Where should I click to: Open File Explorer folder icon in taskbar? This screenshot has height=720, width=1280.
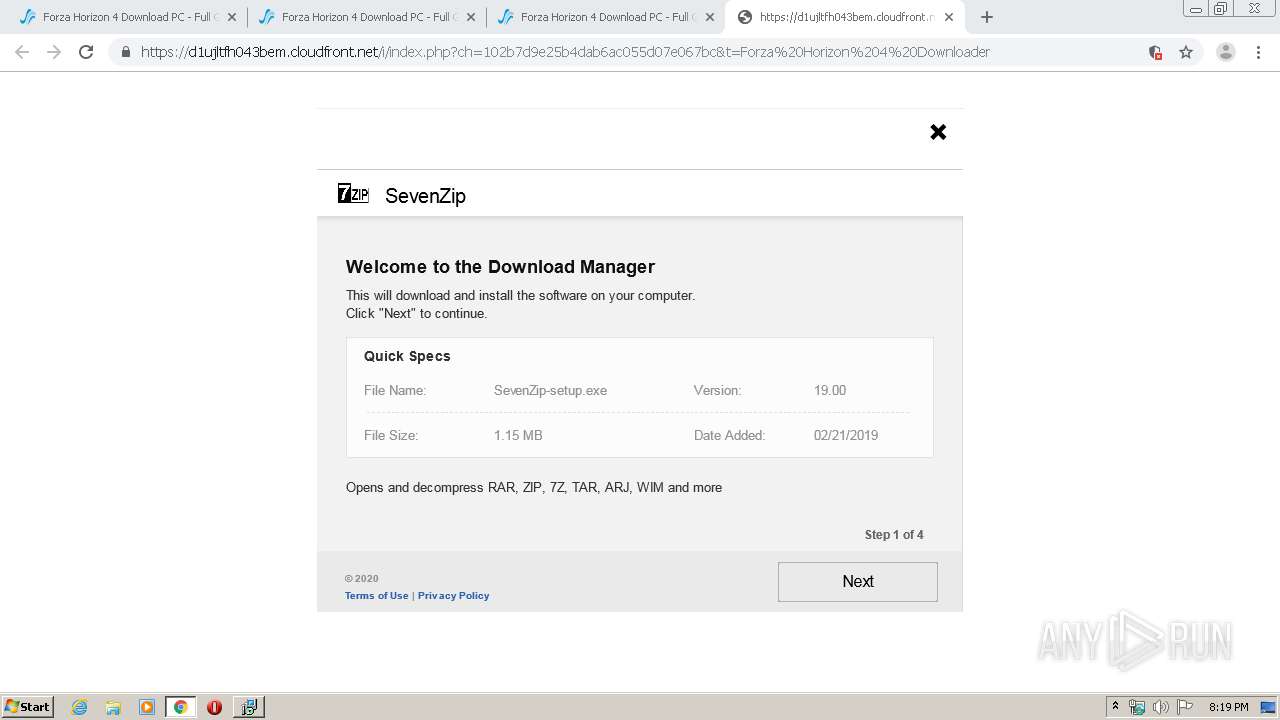(113, 707)
